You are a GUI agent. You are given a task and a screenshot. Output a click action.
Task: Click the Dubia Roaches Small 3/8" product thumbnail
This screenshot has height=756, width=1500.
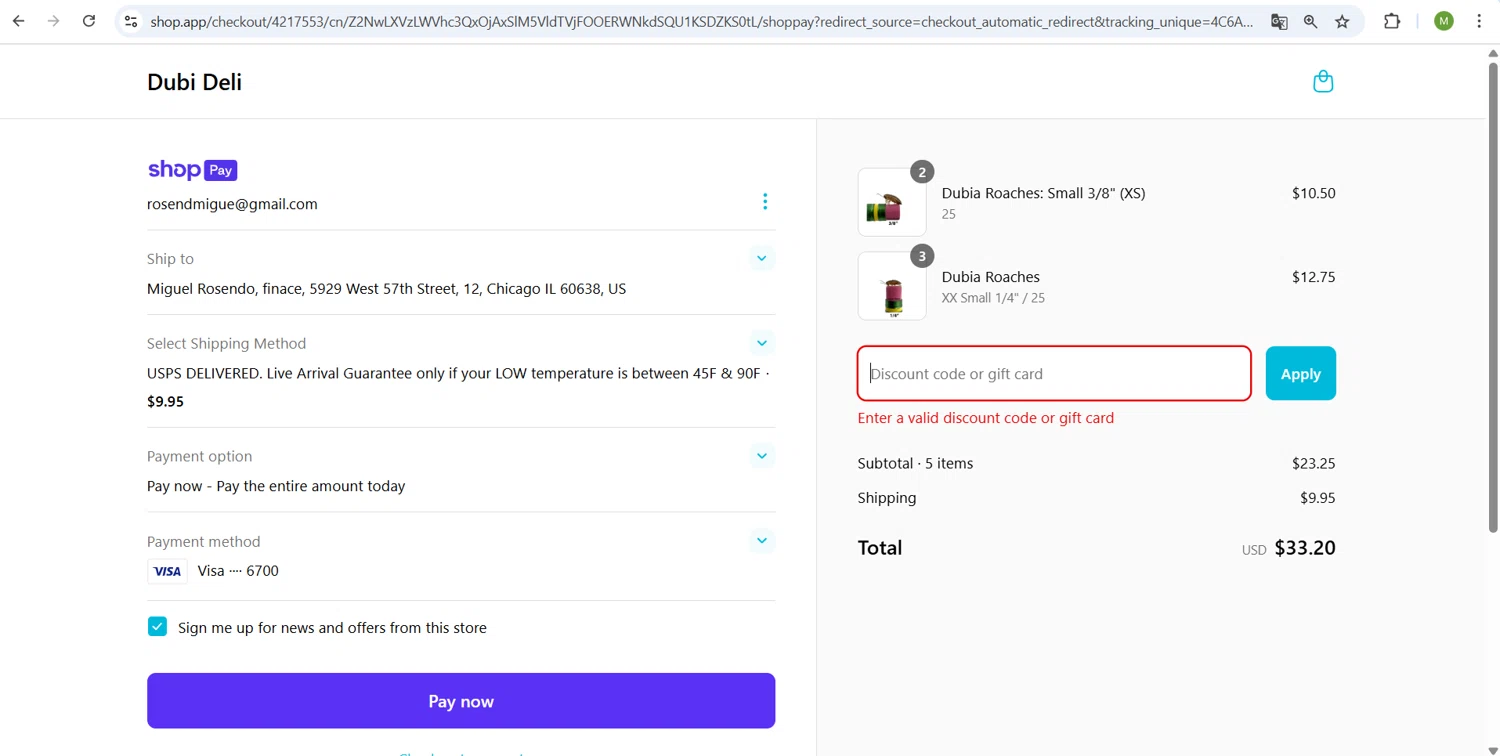pos(892,203)
